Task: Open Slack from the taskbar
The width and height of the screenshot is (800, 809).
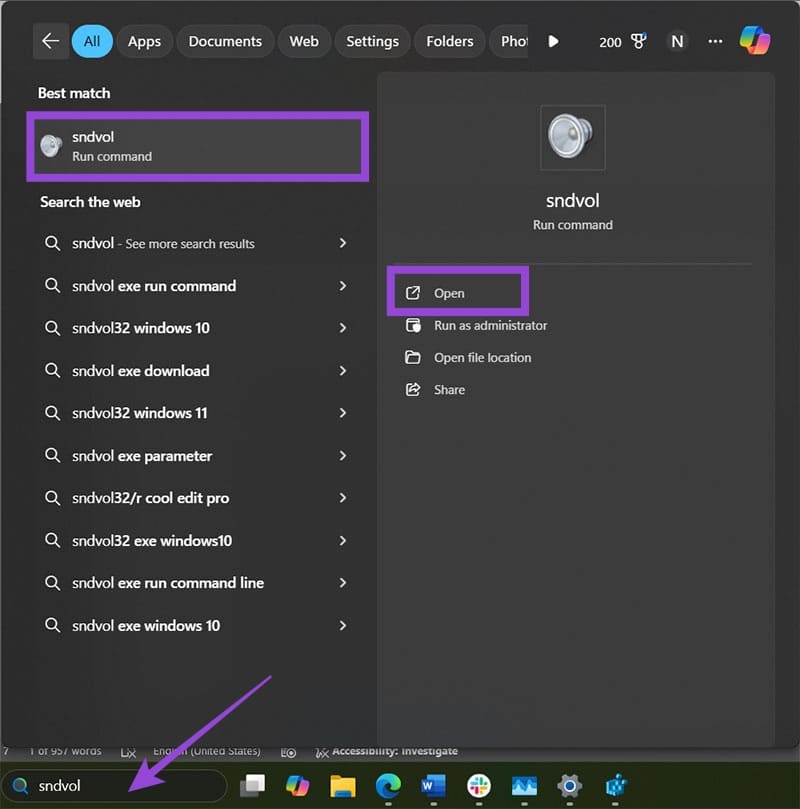Action: pyautogui.click(x=479, y=786)
